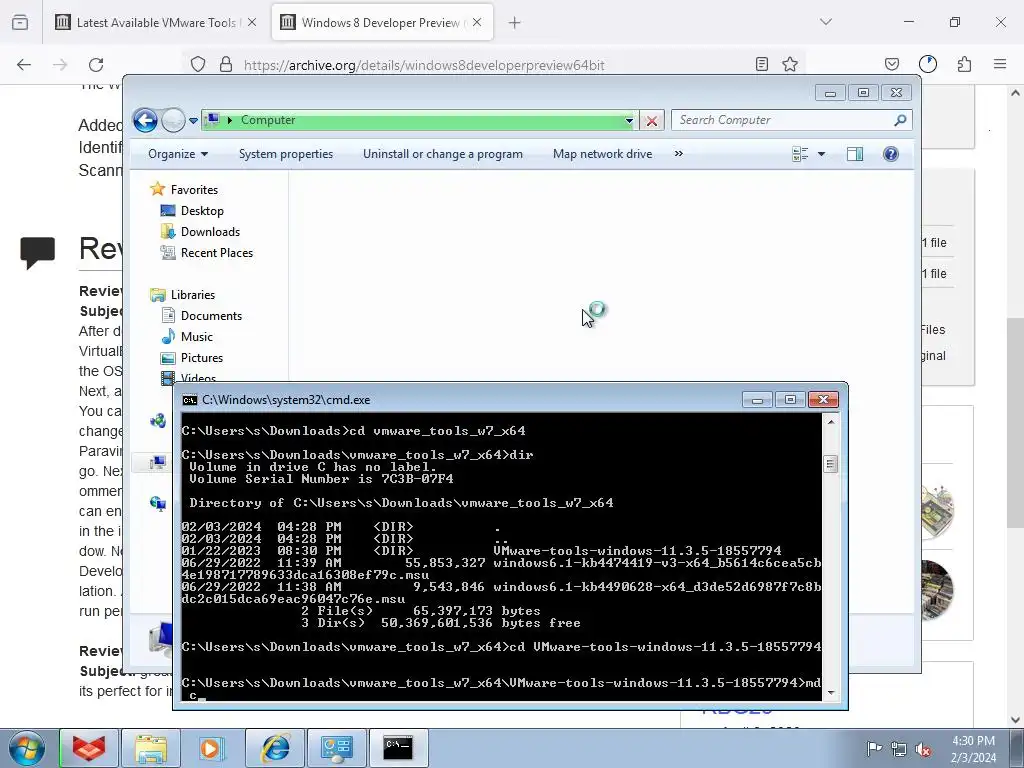Click Map network drive
The height and width of the screenshot is (768, 1024).
(x=602, y=154)
